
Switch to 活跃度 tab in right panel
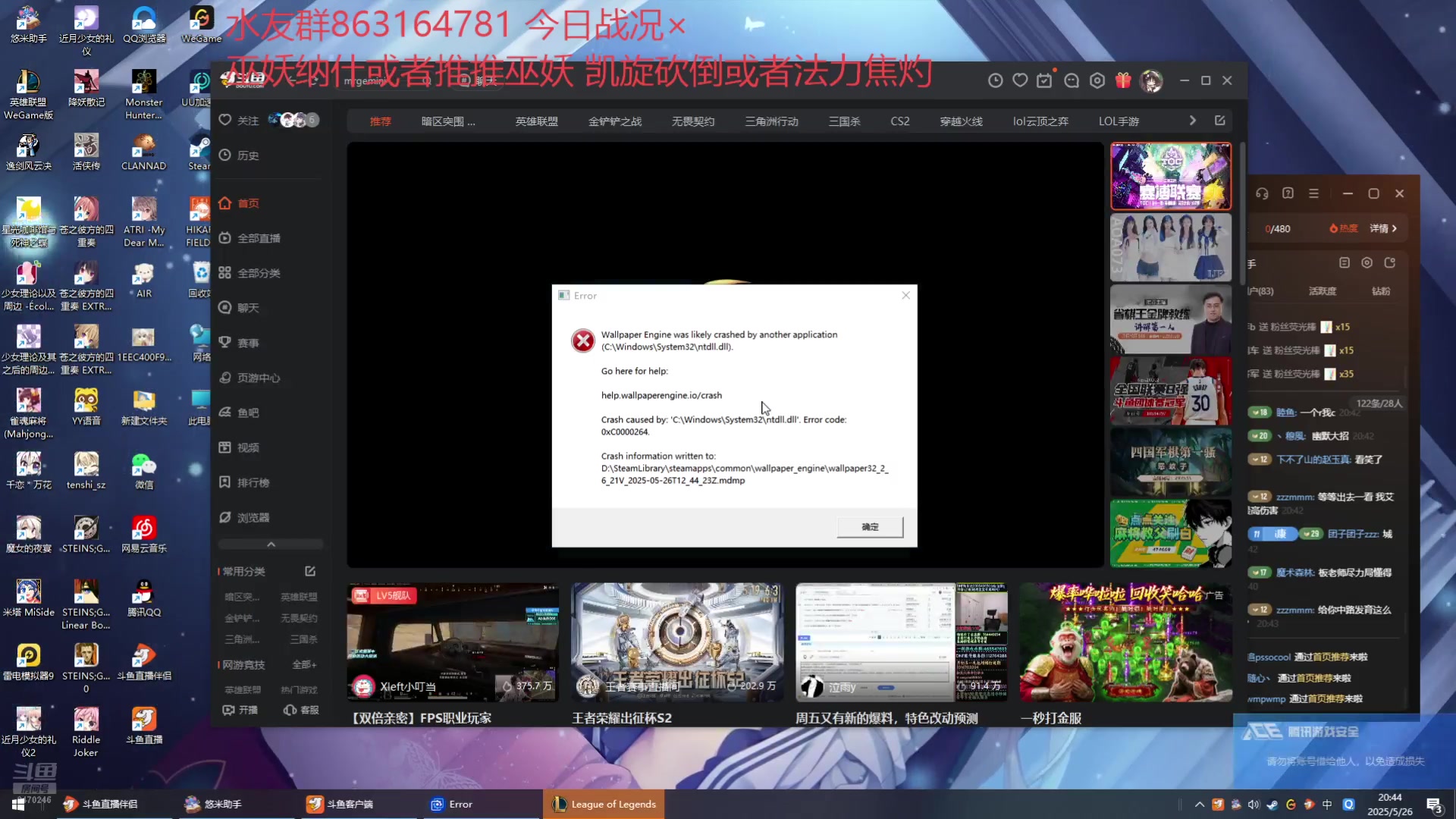coord(1323,291)
